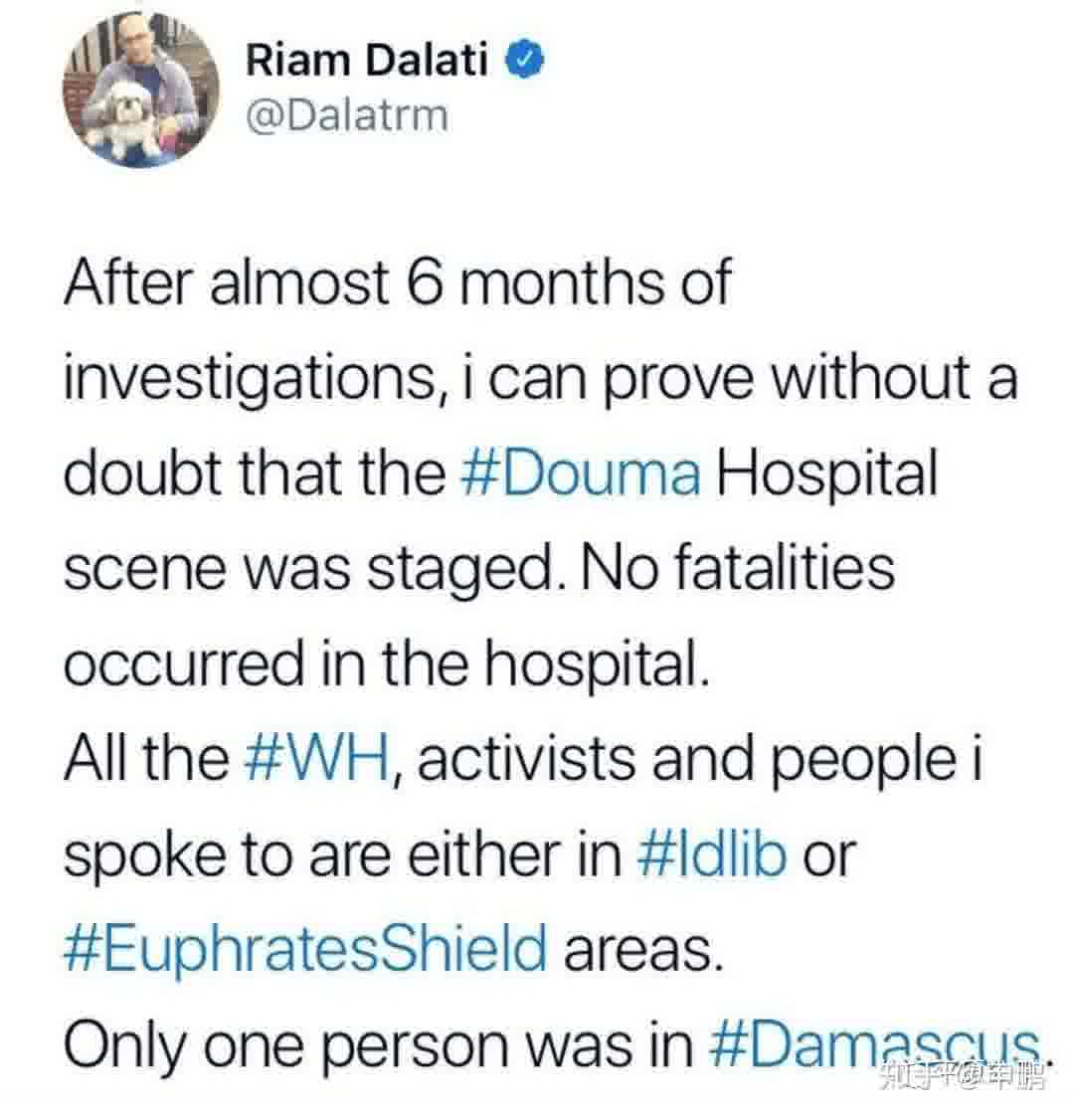Follow the #Idlib hashtag link

point(712,854)
